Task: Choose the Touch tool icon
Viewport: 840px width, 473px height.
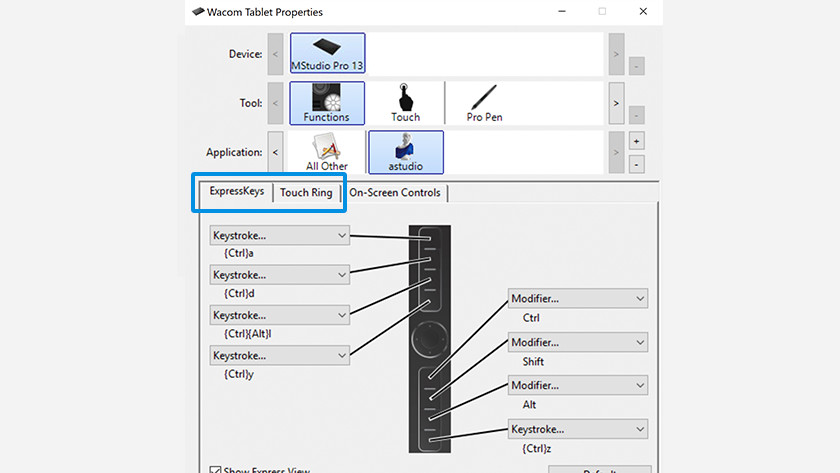Action: [x=405, y=103]
